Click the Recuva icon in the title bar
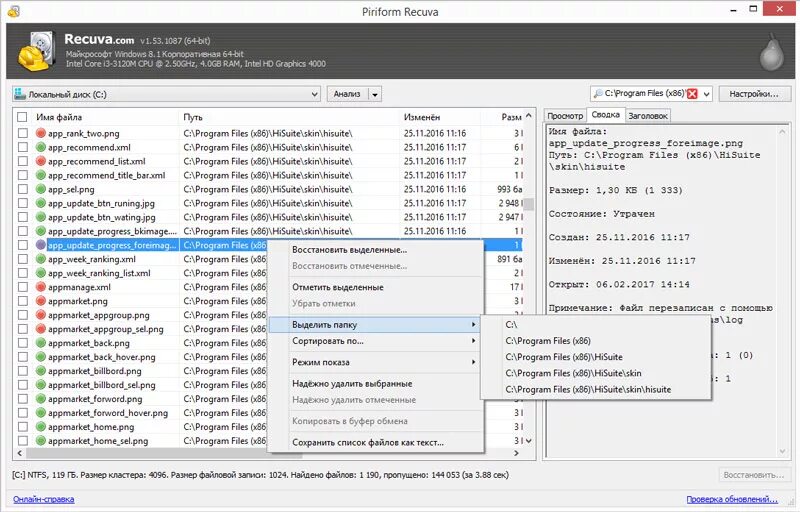The image size is (800, 512). point(14,11)
